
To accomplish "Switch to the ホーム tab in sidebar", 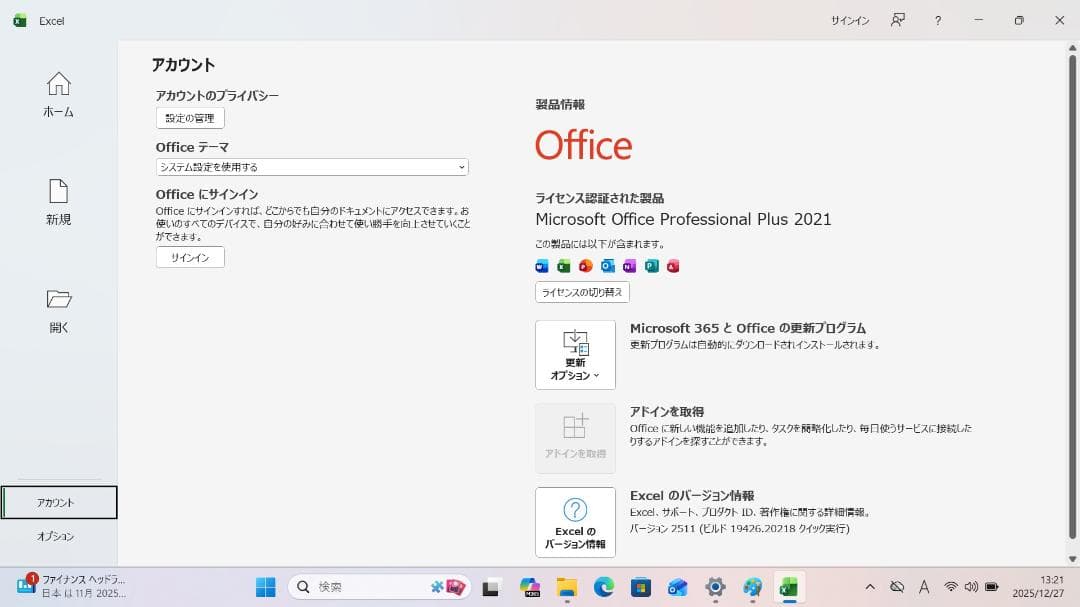I will 57,95.
